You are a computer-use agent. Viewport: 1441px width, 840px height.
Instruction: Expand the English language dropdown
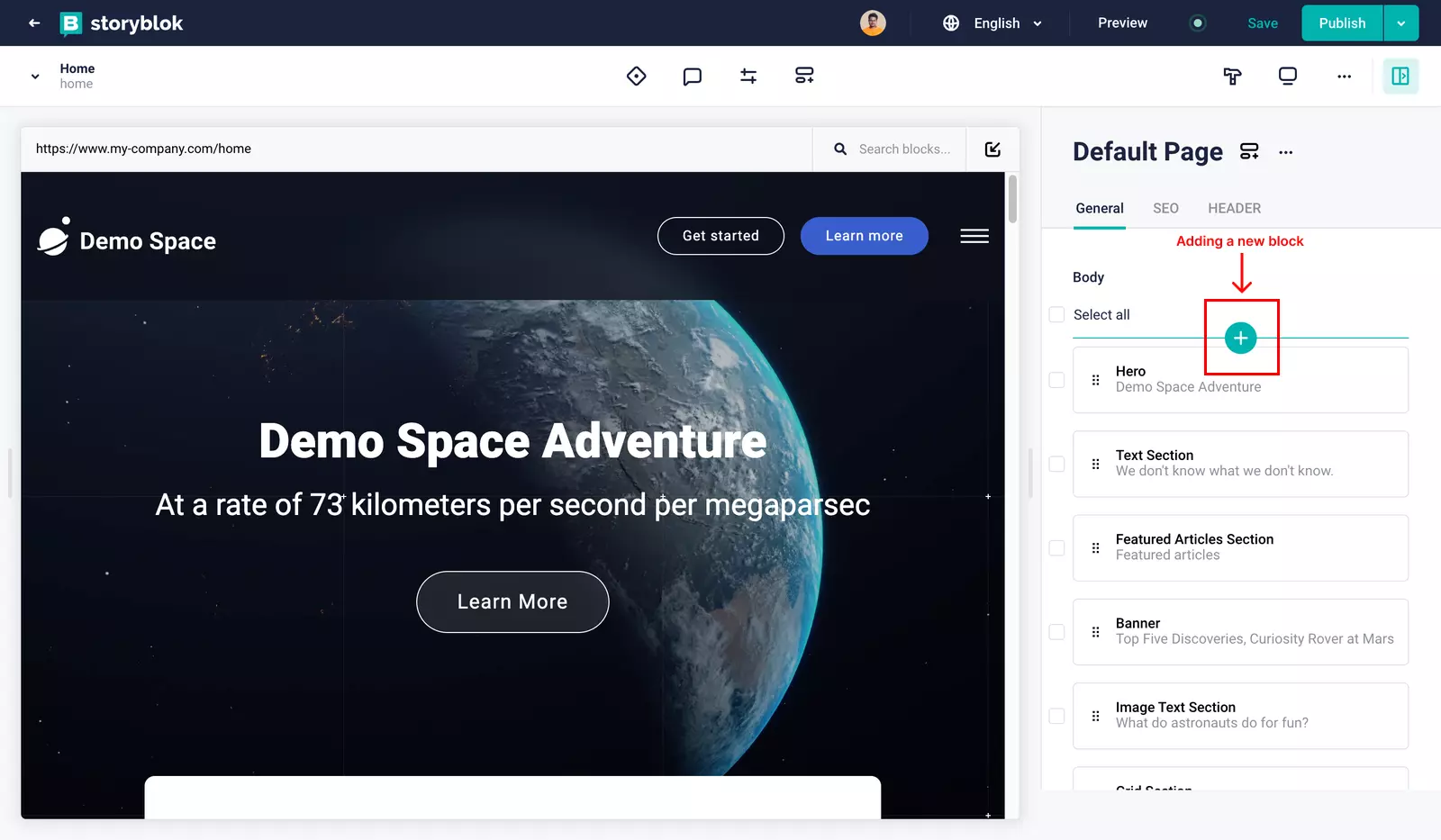993,23
